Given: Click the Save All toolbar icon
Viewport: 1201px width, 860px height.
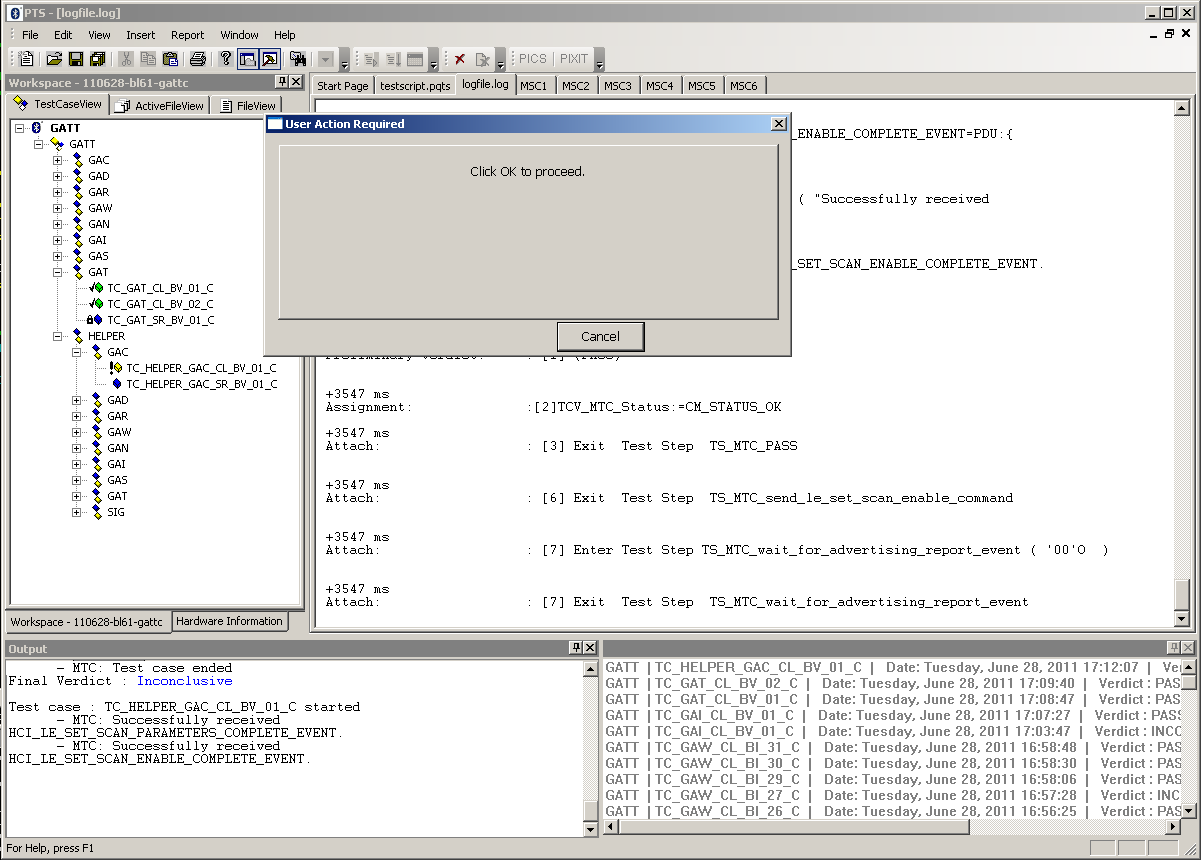Looking at the screenshot, I should point(97,59).
